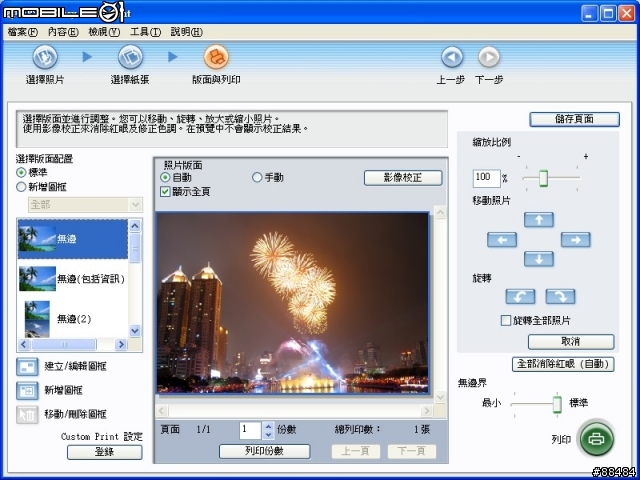Move photo right with the right arrow
Viewport: 640px width, 480px height.
coord(576,240)
